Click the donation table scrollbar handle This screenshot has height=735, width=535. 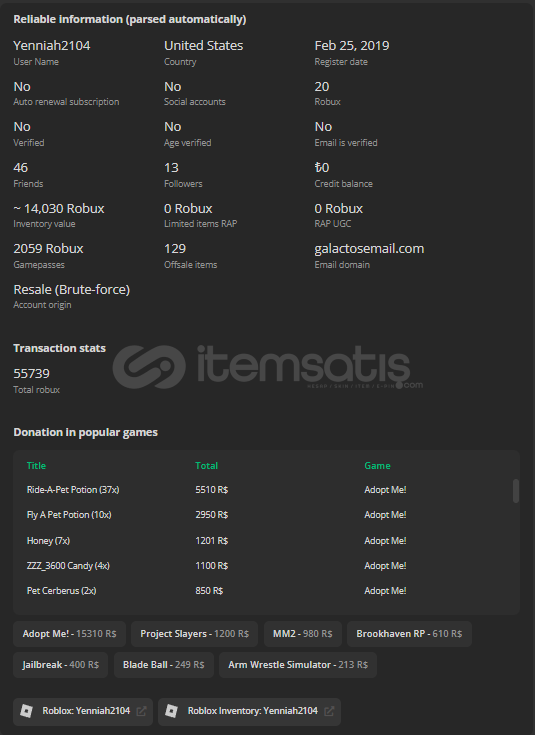pyautogui.click(x=516, y=491)
